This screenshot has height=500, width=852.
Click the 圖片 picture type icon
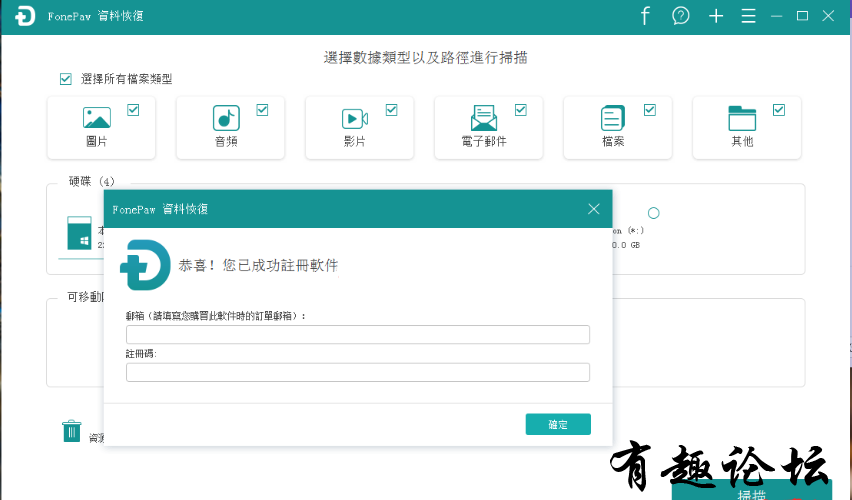(97, 117)
